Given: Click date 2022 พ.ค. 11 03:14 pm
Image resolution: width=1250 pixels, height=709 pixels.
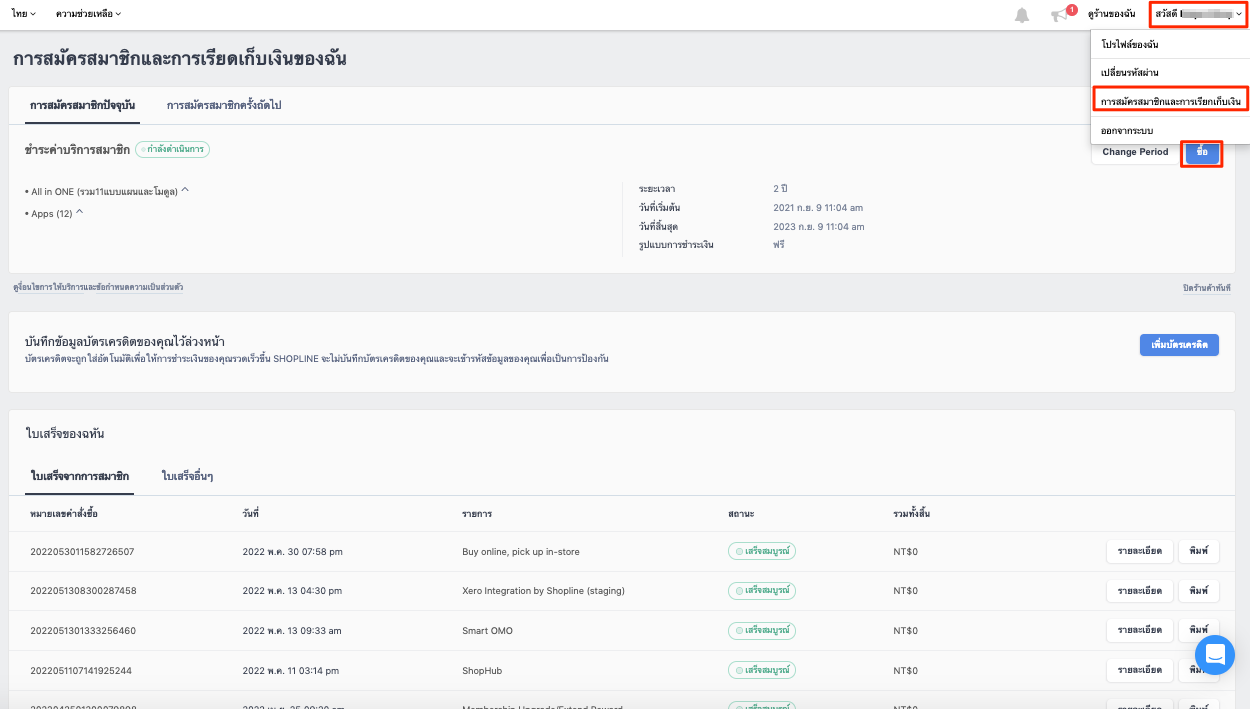Looking at the screenshot, I should tap(291, 670).
